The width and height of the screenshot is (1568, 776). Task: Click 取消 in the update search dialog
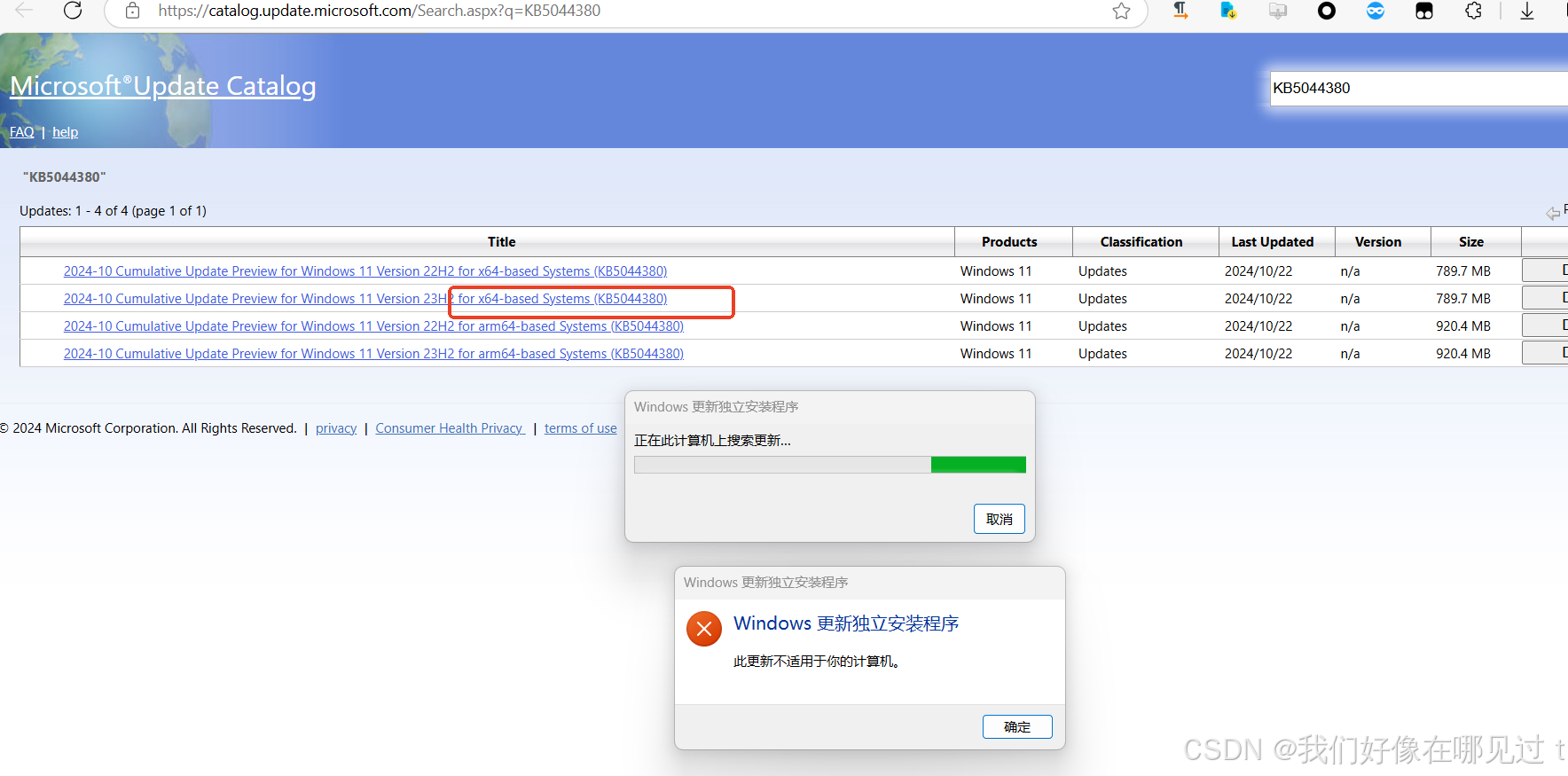1000,519
